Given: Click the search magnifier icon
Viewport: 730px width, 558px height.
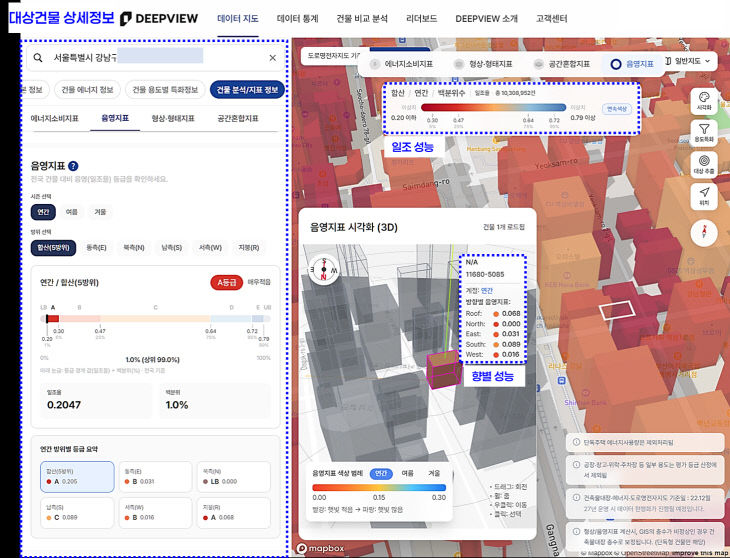Looking at the screenshot, I should [38, 58].
